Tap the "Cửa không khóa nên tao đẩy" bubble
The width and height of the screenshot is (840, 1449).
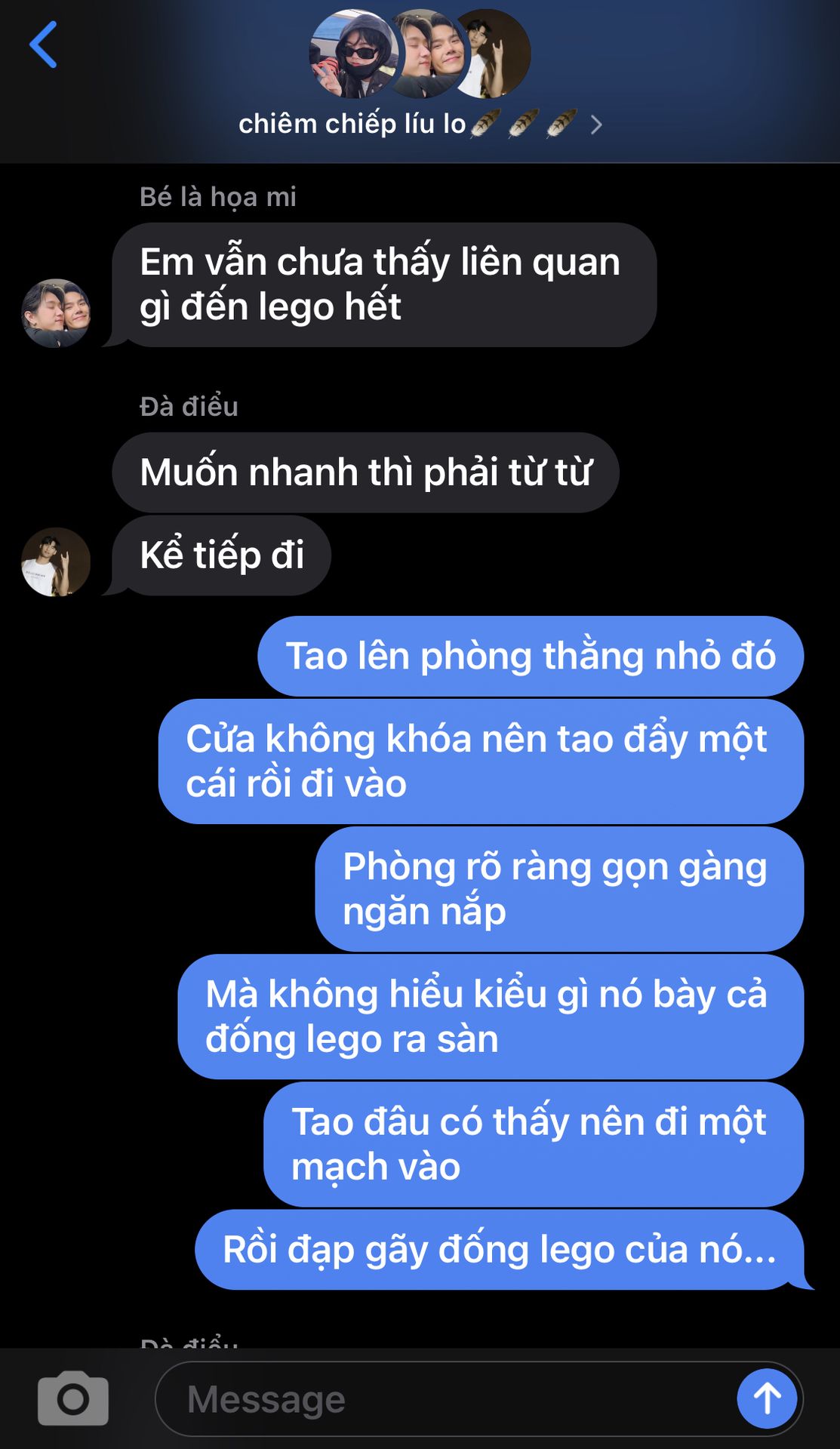point(481,761)
